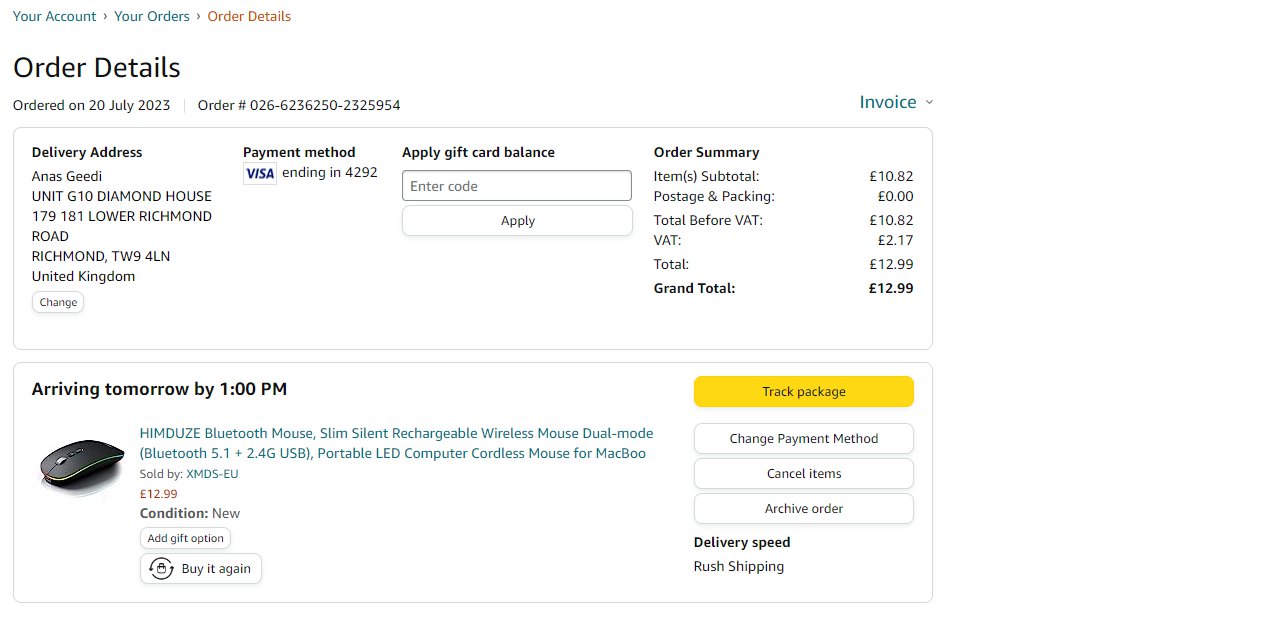Image resolution: width=1269 pixels, height=618 pixels.
Task: Track package for this order
Action: tap(803, 392)
